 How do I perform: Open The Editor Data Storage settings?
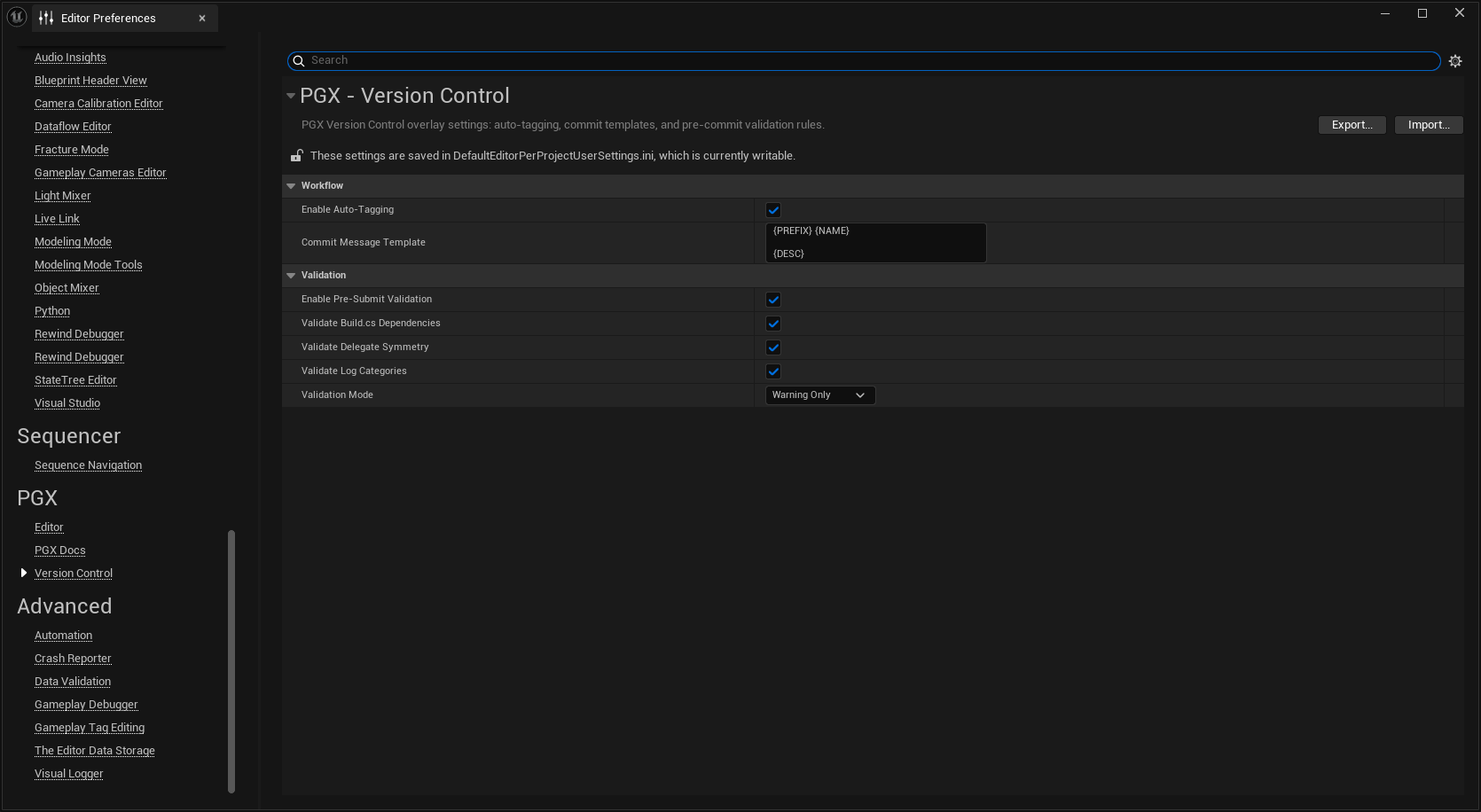[95, 751]
